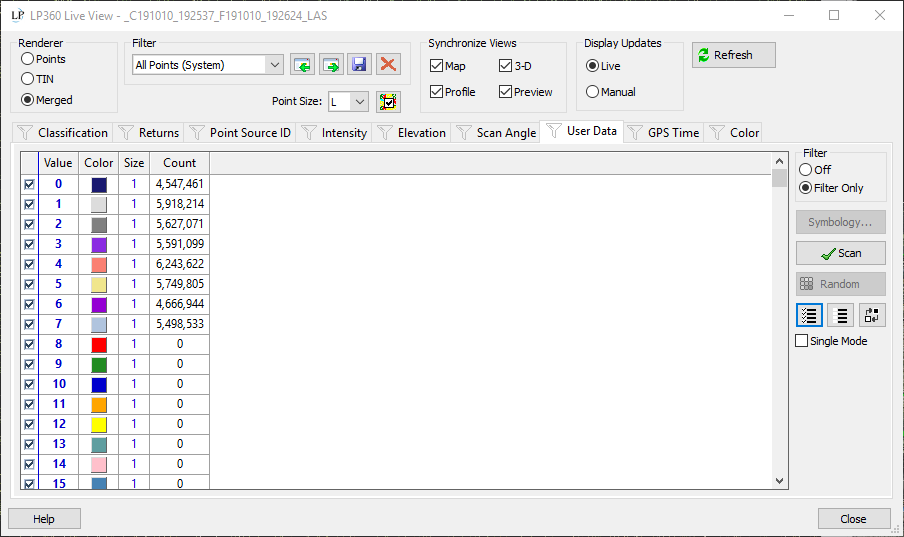
Task: Click the export filter icon with green right arrow
Action: [x=331, y=65]
